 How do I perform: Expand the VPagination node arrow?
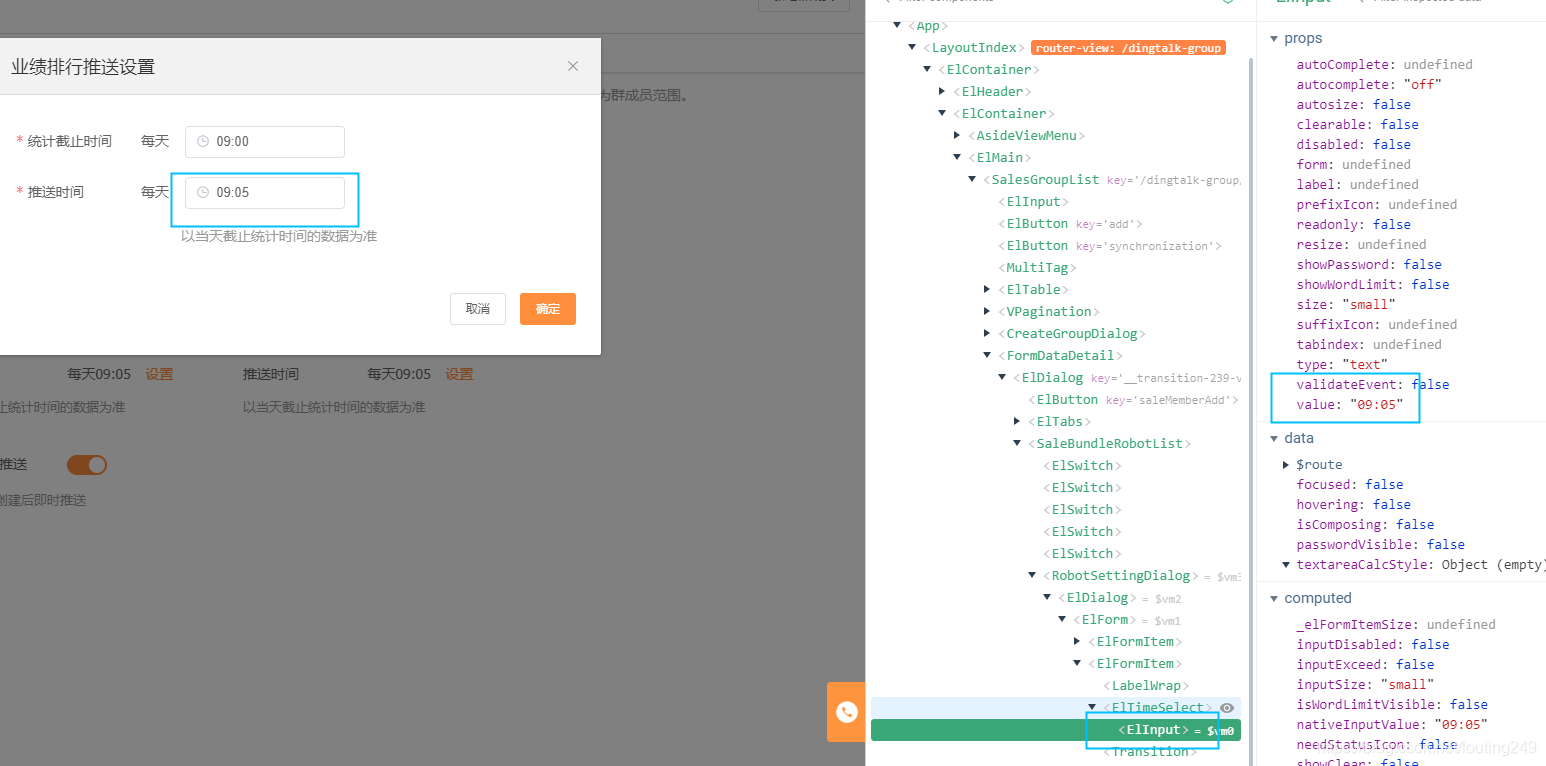(987, 312)
